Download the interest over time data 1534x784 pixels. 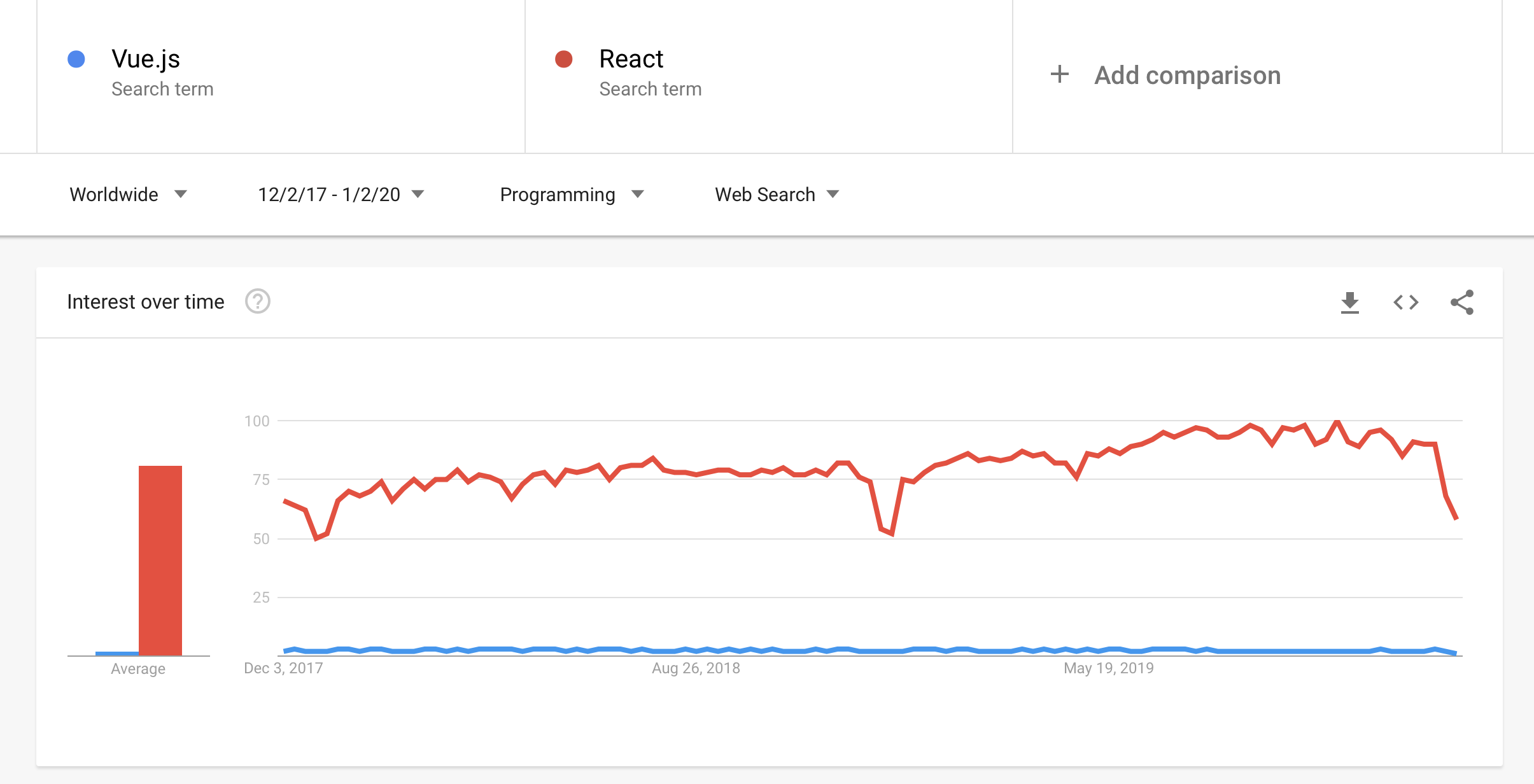[x=1349, y=302]
